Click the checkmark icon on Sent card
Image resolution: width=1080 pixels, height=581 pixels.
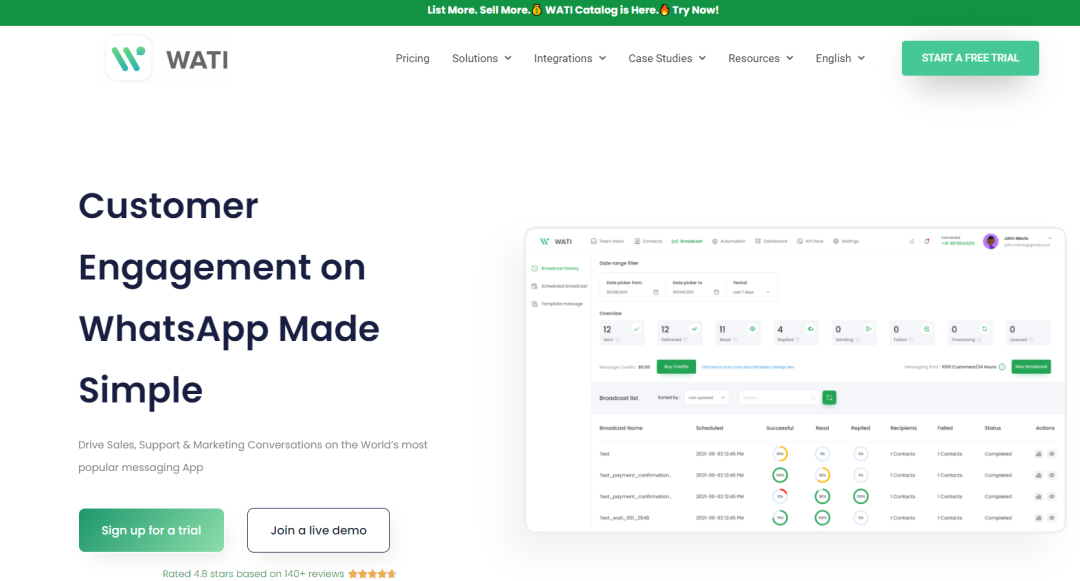tap(636, 329)
